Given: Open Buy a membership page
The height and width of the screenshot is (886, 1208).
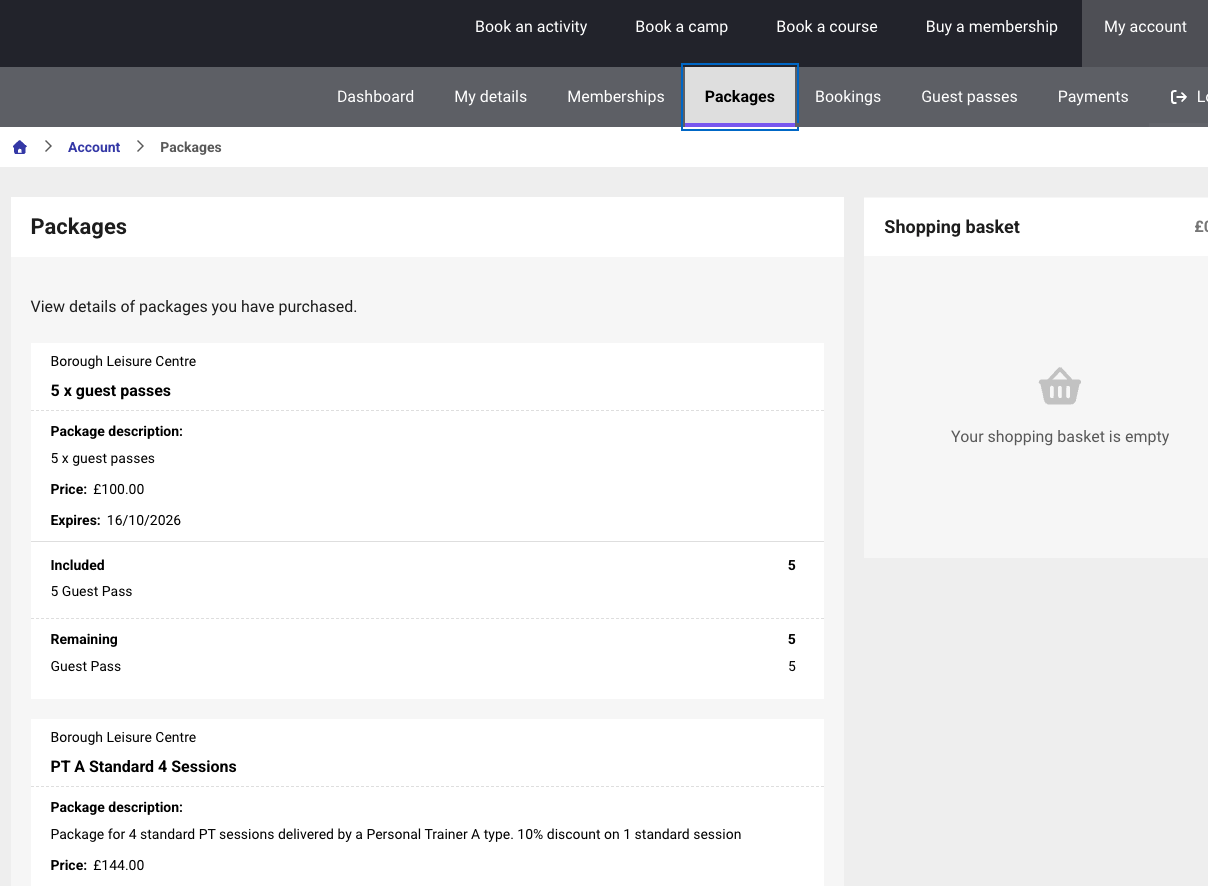Looking at the screenshot, I should 992,27.
